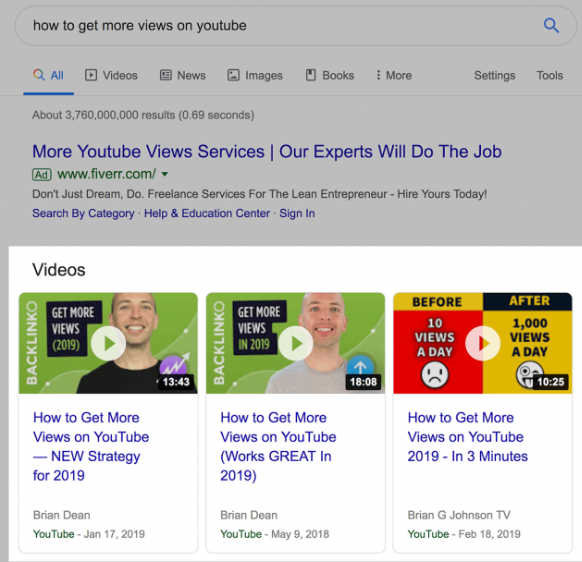Expand the www.fiverr.com ad dropdown arrow

click(x=165, y=174)
